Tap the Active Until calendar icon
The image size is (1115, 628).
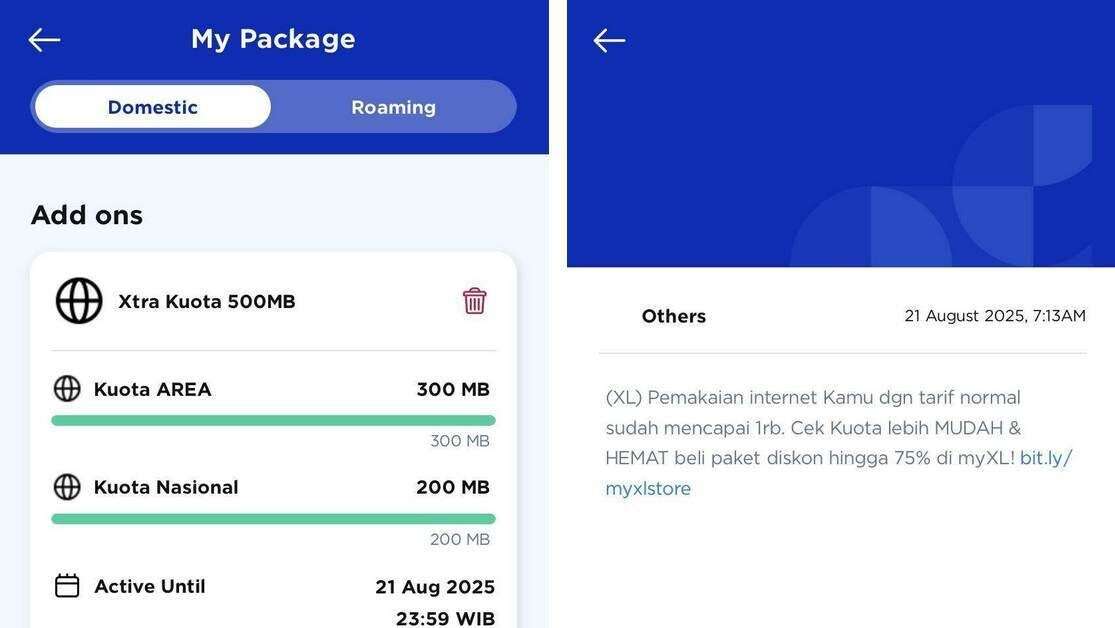(67, 586)
